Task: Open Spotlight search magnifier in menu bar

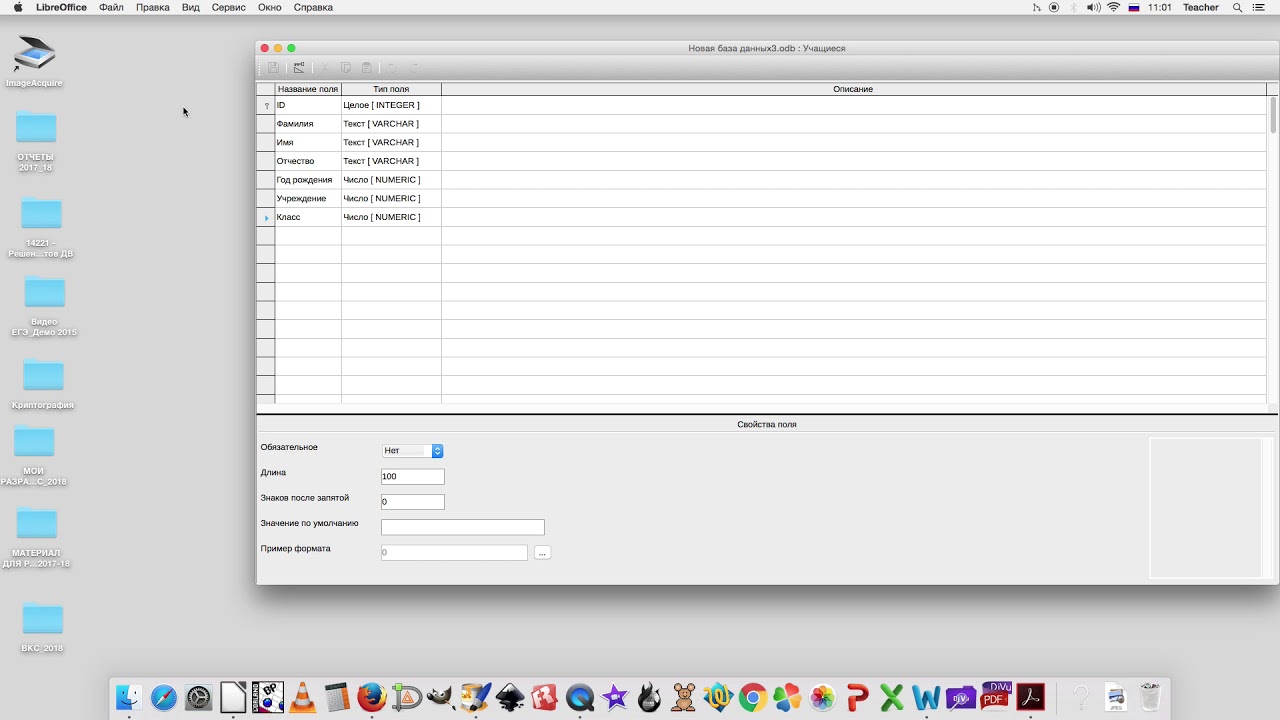Action: click(x=1237, y=7)
